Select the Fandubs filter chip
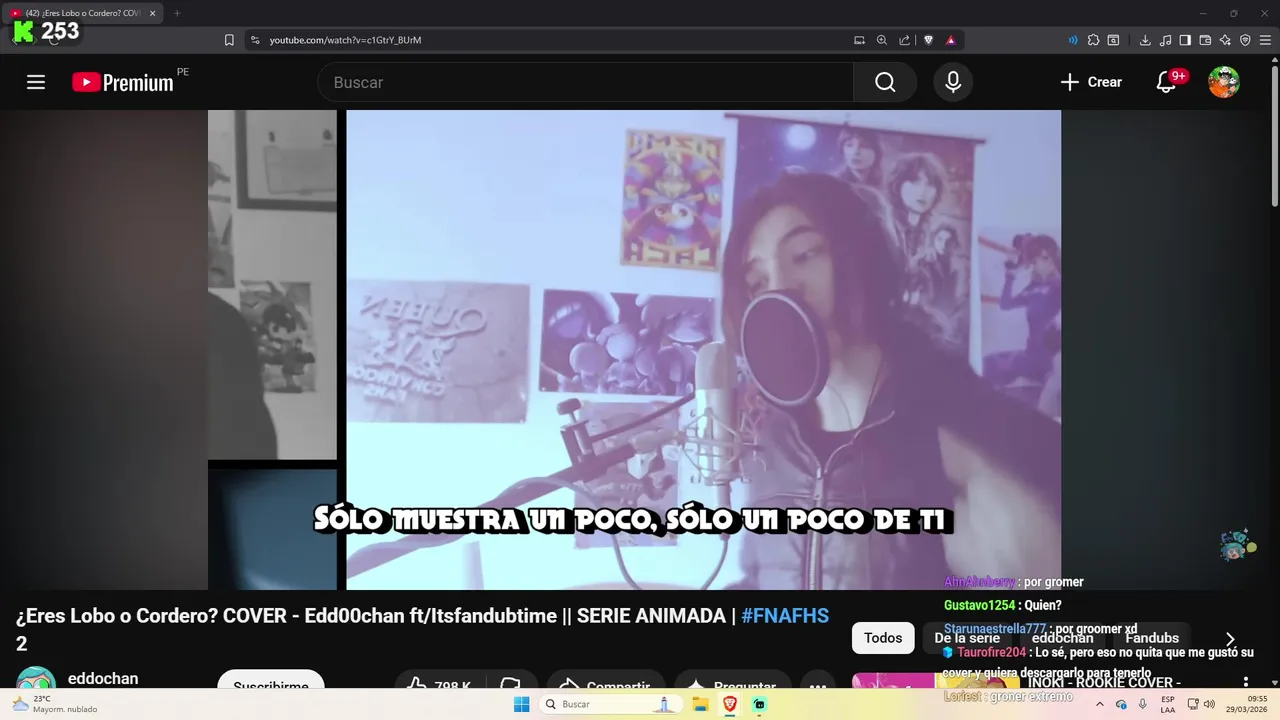 pyautogui.click(x=1152, y=638)
